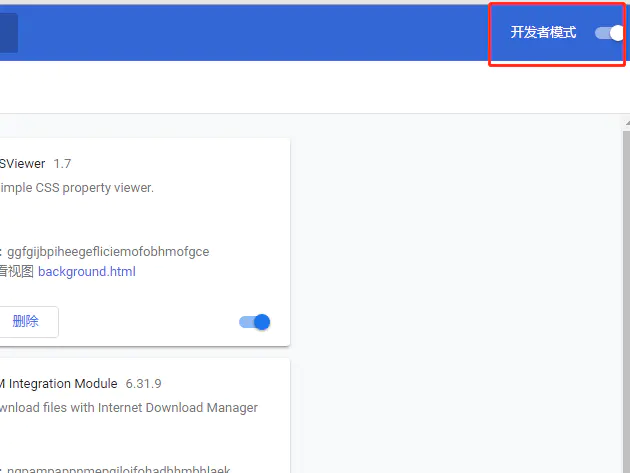Disable the CSSViewer extension toggle

click(255, 322)
